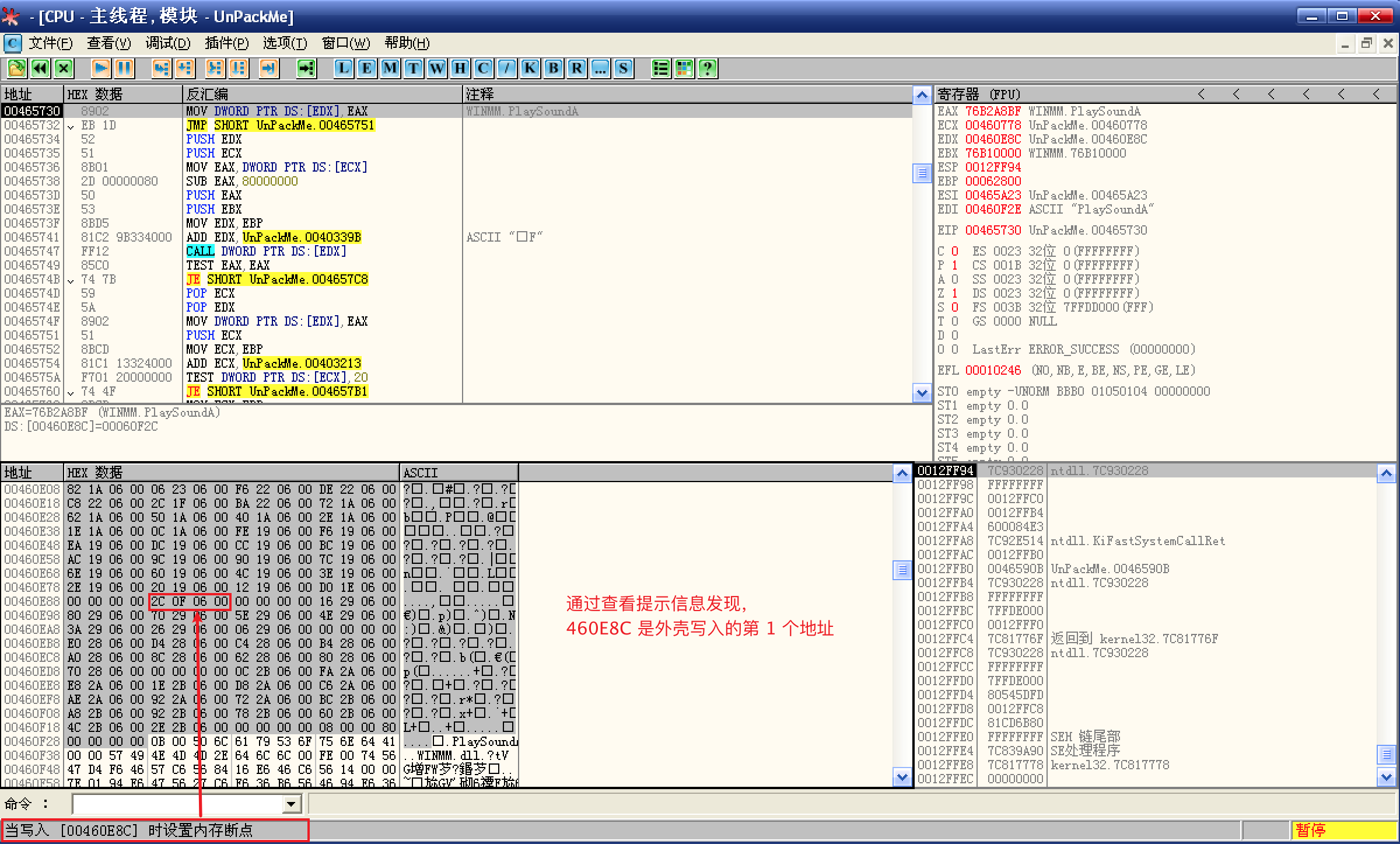Open the Breakpoints B window icon

click(553, 68)
